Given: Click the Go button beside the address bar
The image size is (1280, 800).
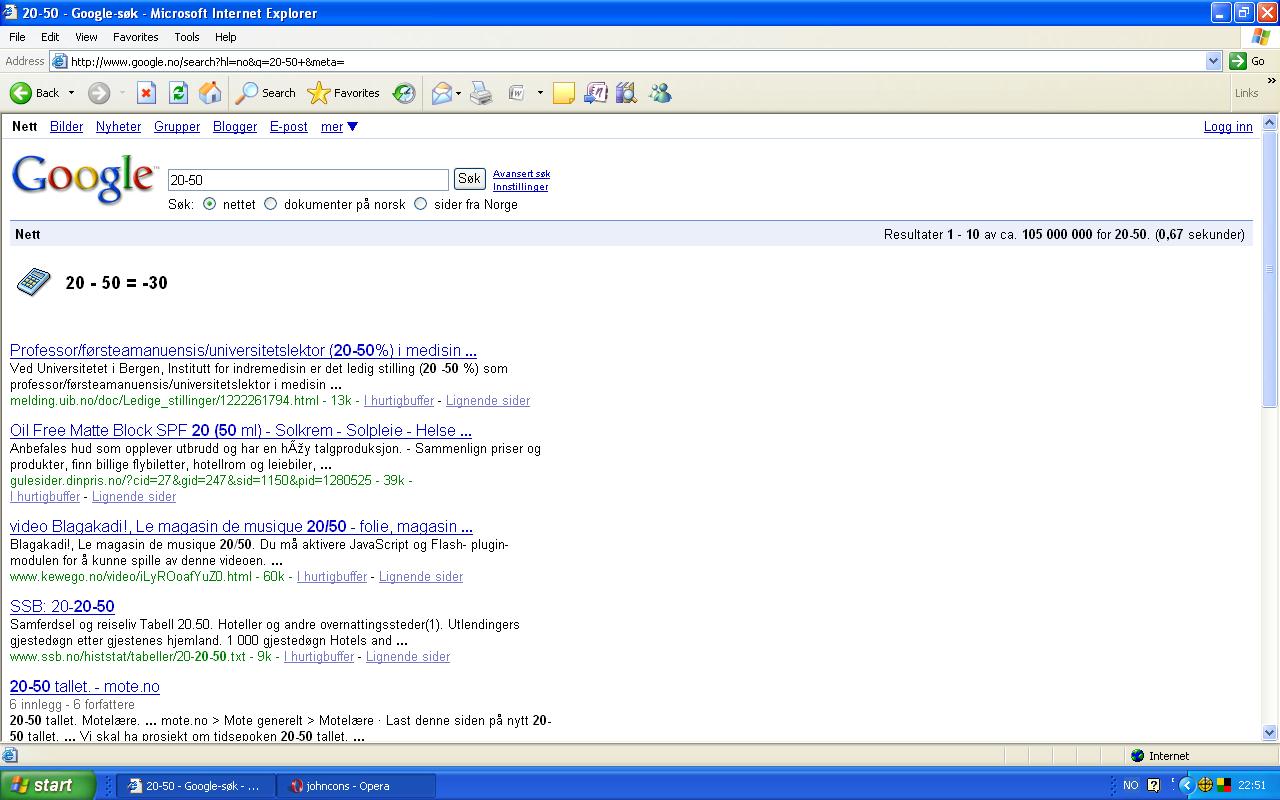Looking at the screenshot, I should 1247,61.
